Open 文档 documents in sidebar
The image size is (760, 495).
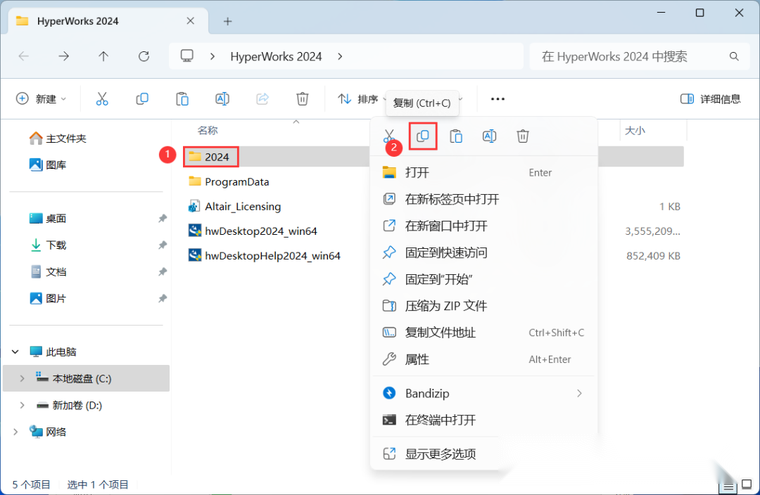tap(48, 272)
